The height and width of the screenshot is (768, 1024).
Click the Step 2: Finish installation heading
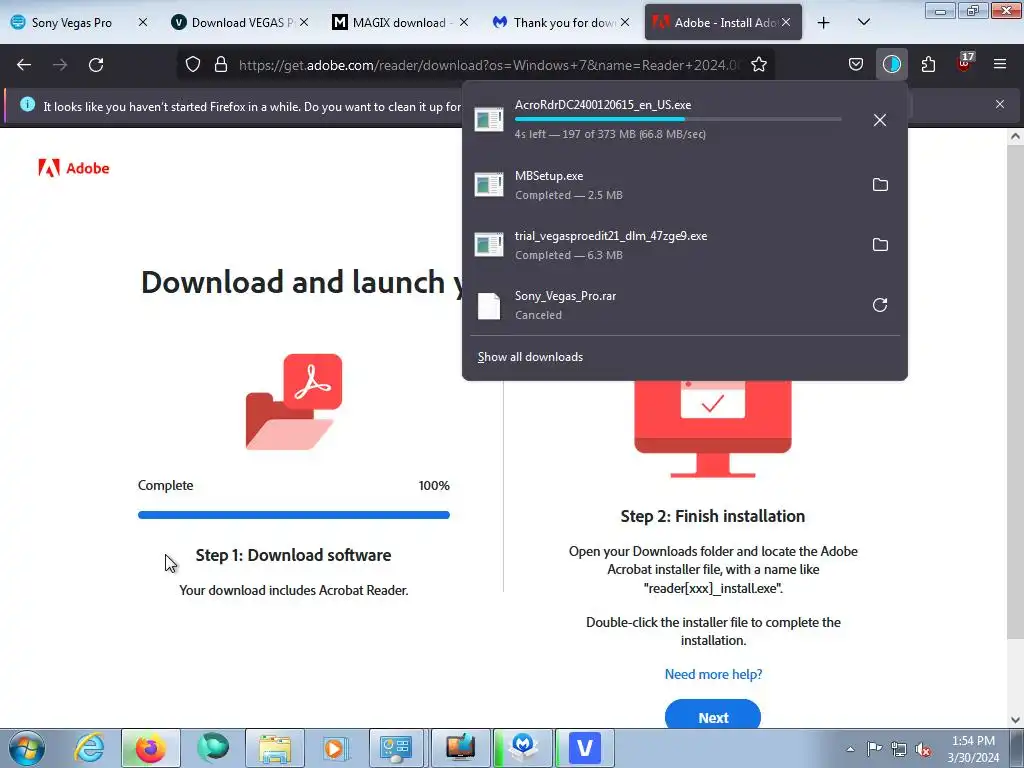(x=712, y=516)
